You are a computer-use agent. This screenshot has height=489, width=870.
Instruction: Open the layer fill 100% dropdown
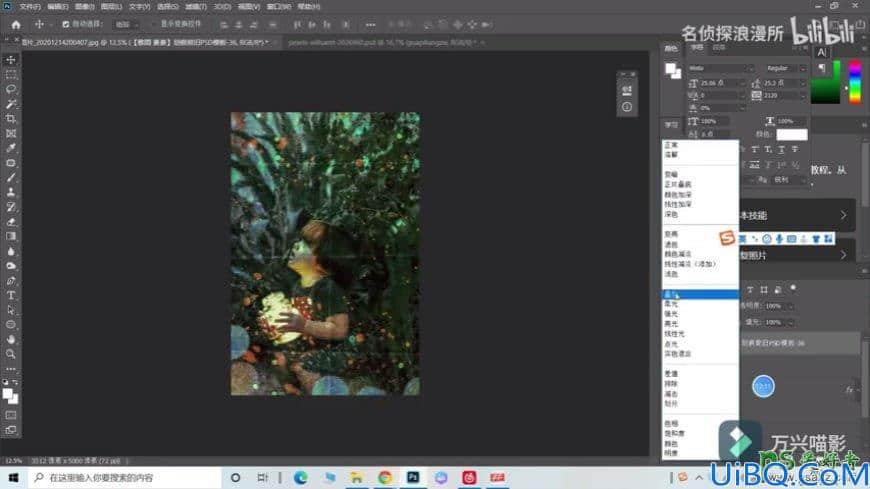tap(790, 322)
